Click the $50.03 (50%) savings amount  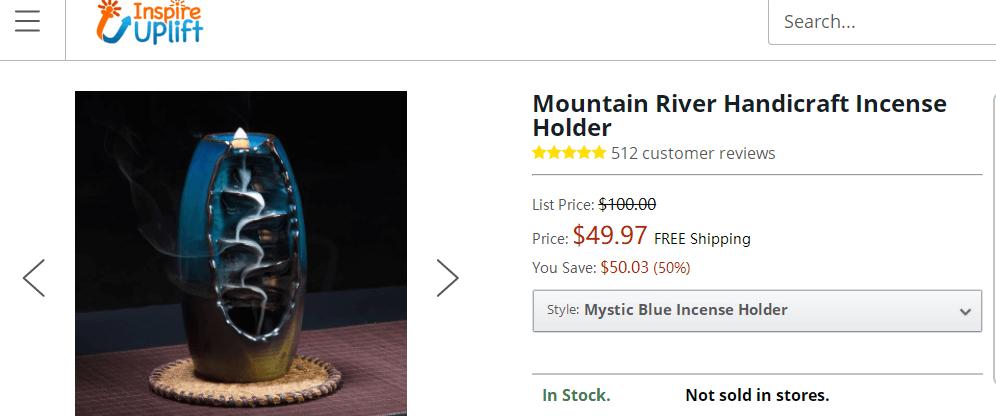(645, 267)
